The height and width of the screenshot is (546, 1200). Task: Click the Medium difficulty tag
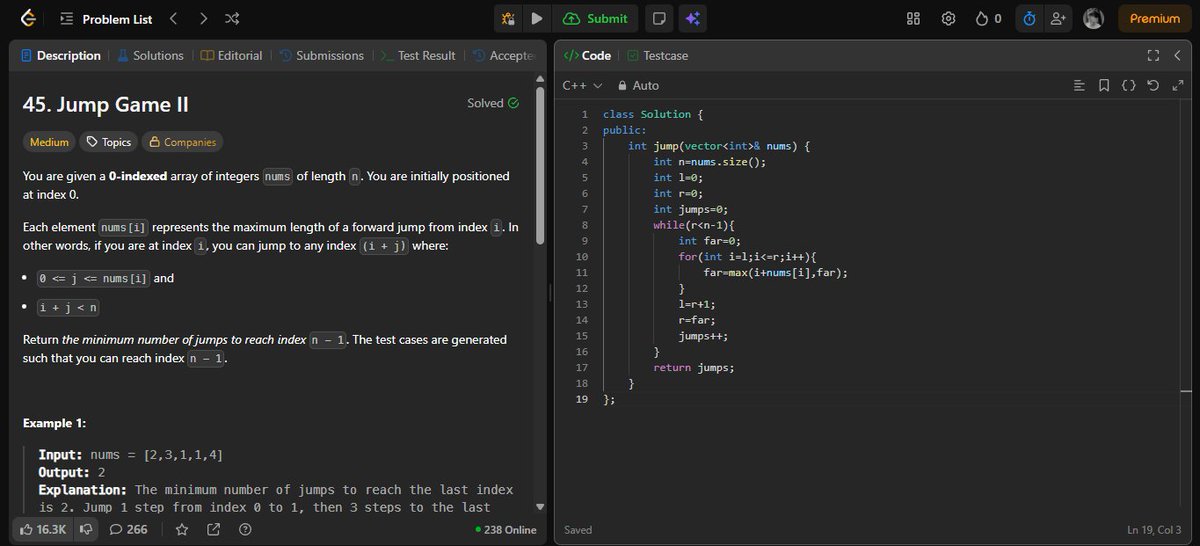click(x=49, y=142)
